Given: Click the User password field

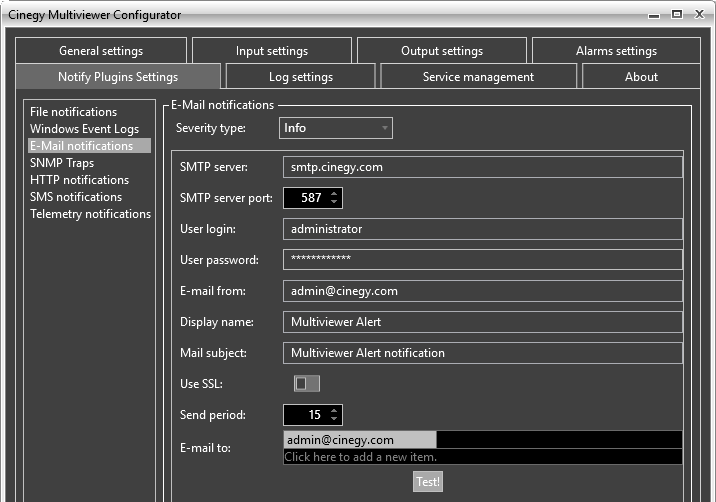Looking at the screenshot, I should pyautogui.click(x=483, y=259).
